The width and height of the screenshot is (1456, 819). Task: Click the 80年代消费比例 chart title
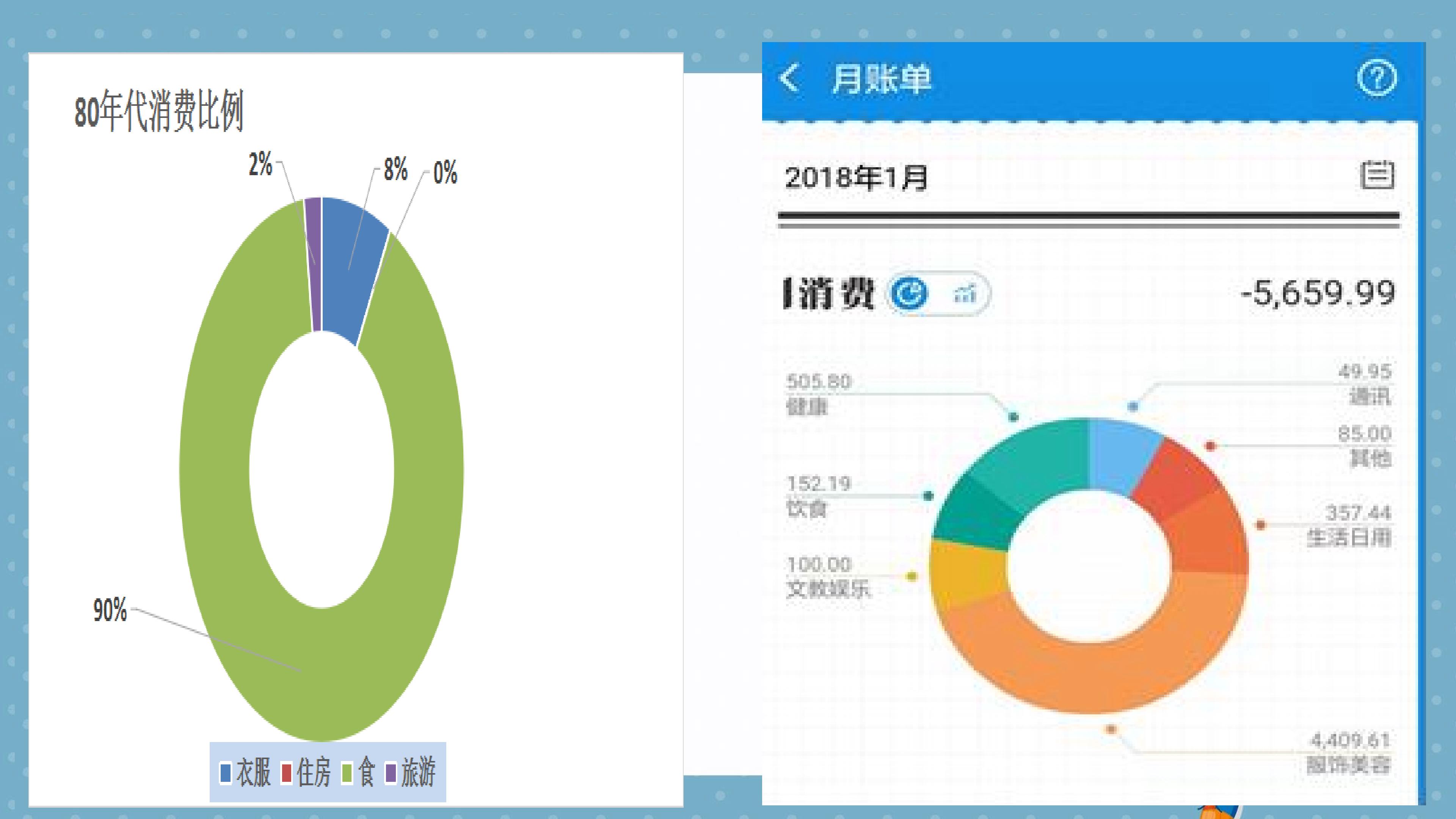(159, 111)
